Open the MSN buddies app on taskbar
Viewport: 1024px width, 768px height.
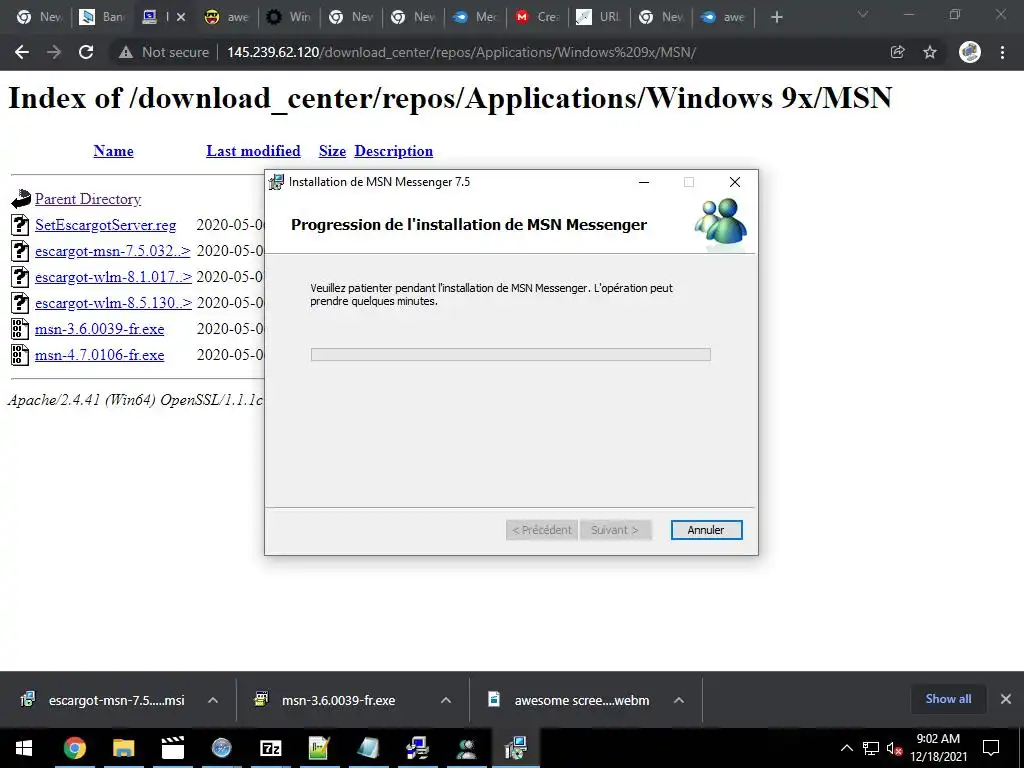tap(466, 748)
